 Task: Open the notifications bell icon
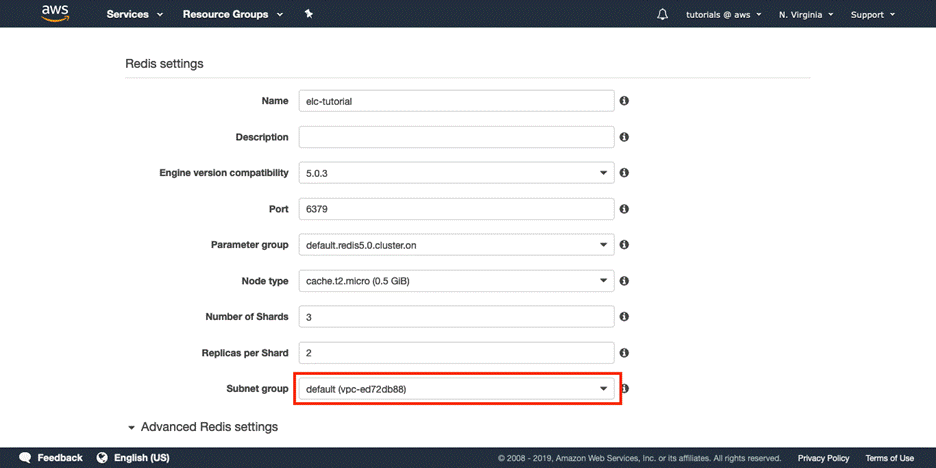[x=662, y=15]
